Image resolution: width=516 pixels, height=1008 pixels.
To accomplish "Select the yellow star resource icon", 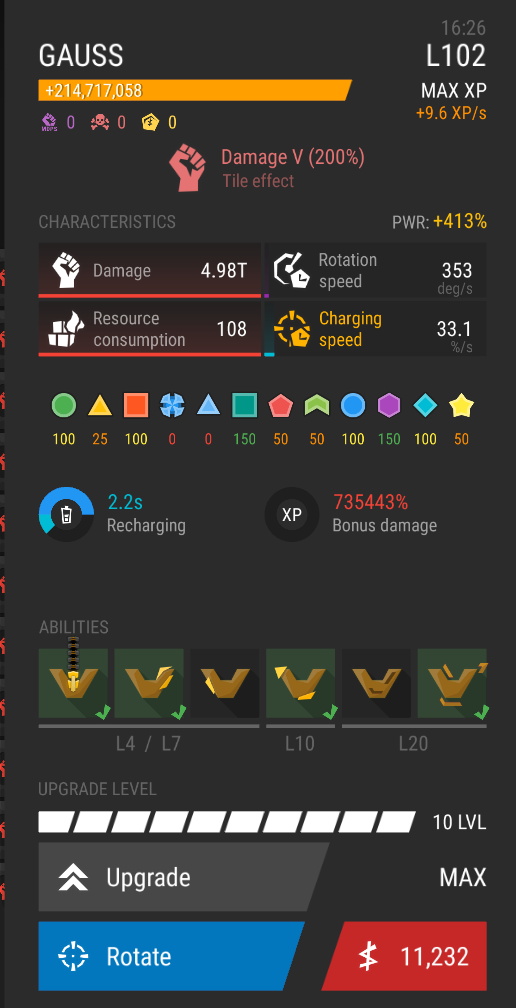I will [x=461, y=406].
